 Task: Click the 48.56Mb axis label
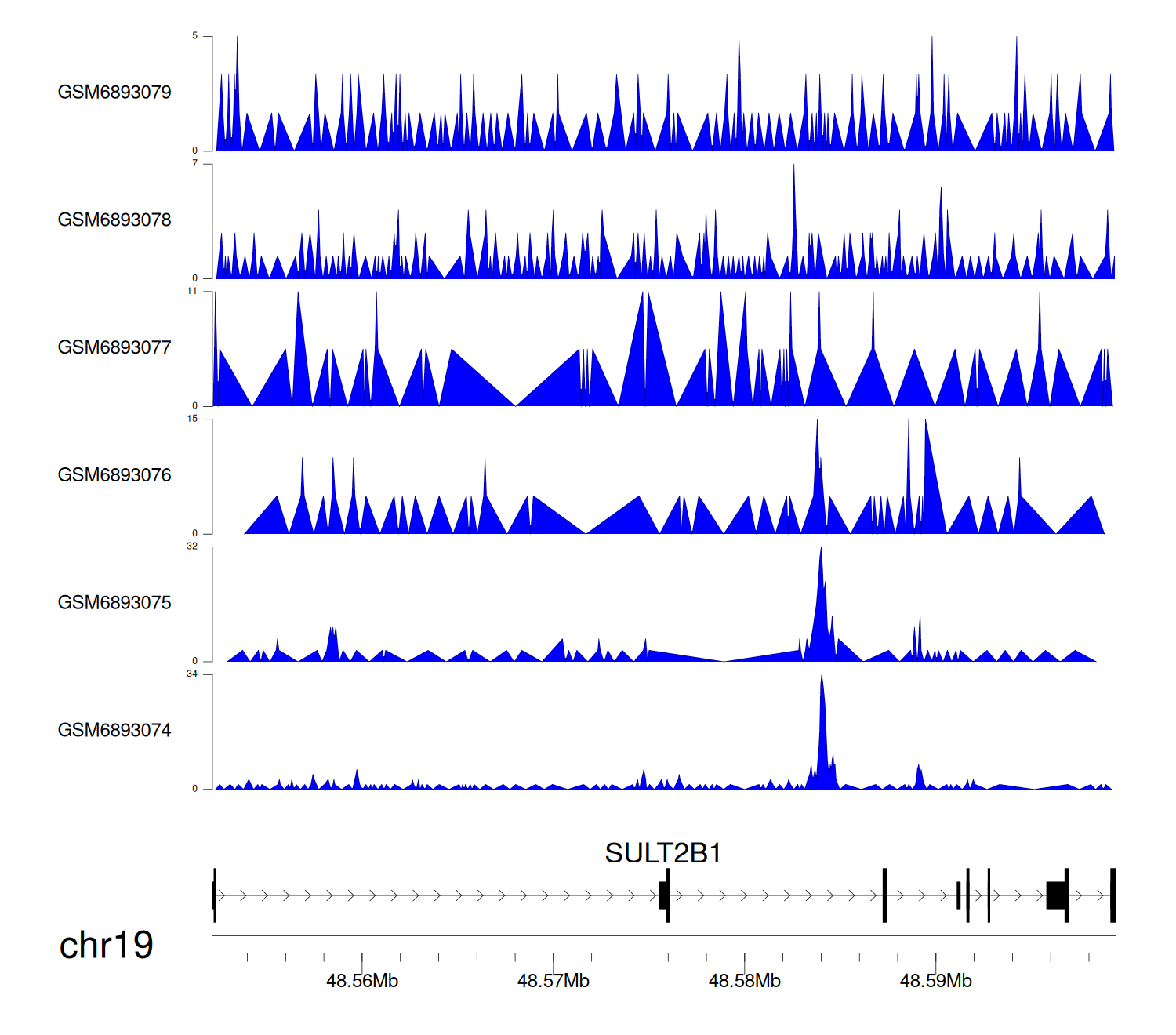(362, 981)
